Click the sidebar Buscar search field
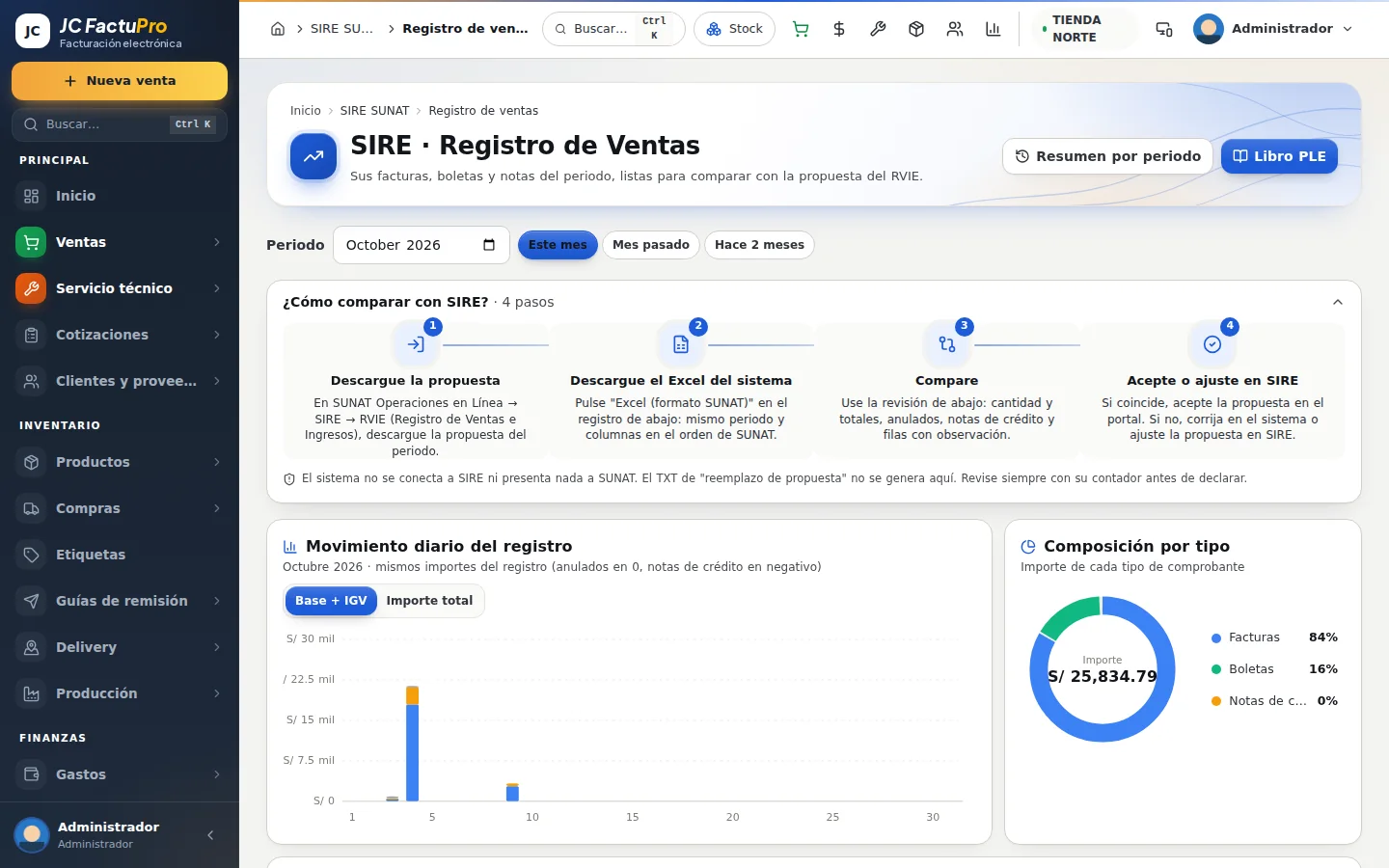Image resolution: width=1389 pixels, height=868 pixels. tap(120, 124)
